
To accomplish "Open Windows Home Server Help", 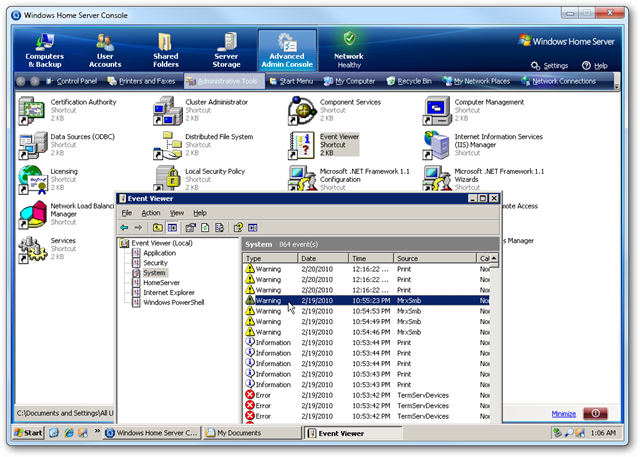I will tap(595, 66).
